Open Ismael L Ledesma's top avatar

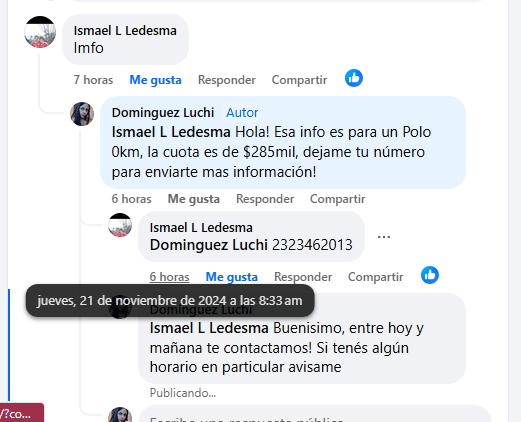pyautogui.click(x=40, y=32)
